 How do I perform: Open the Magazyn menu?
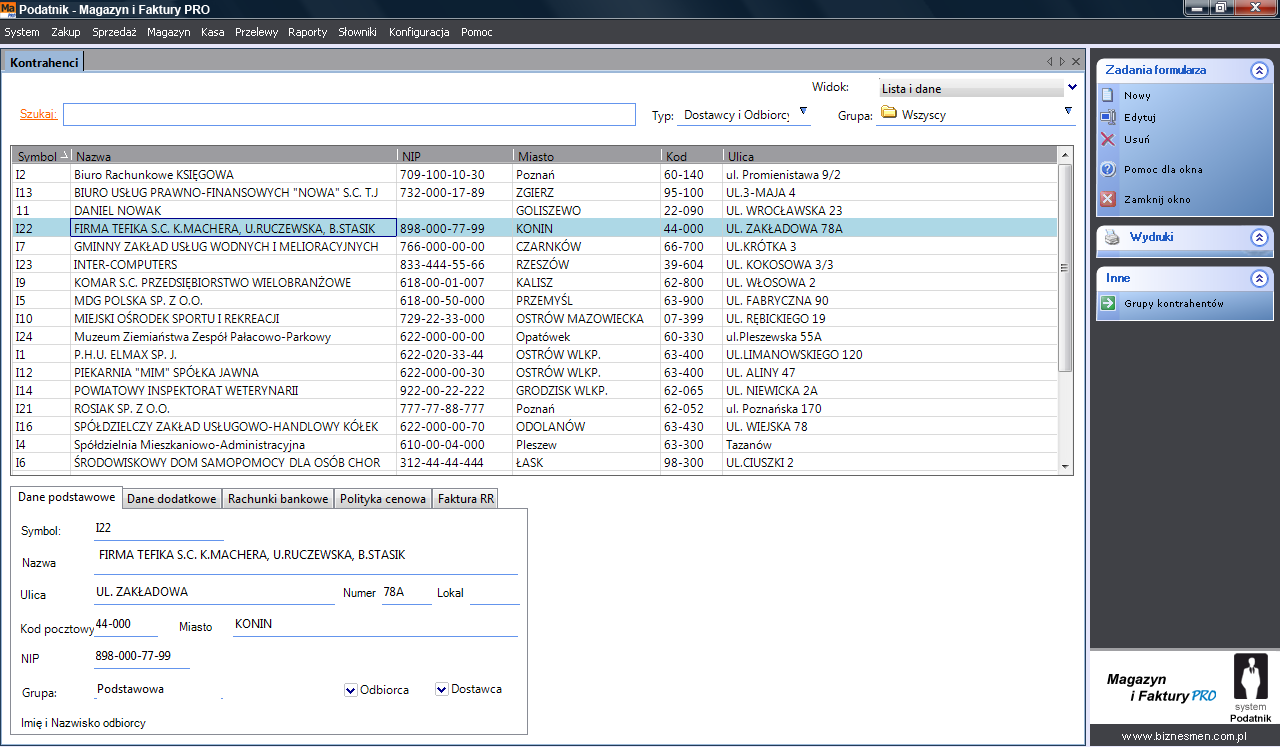tap(168, 32)
